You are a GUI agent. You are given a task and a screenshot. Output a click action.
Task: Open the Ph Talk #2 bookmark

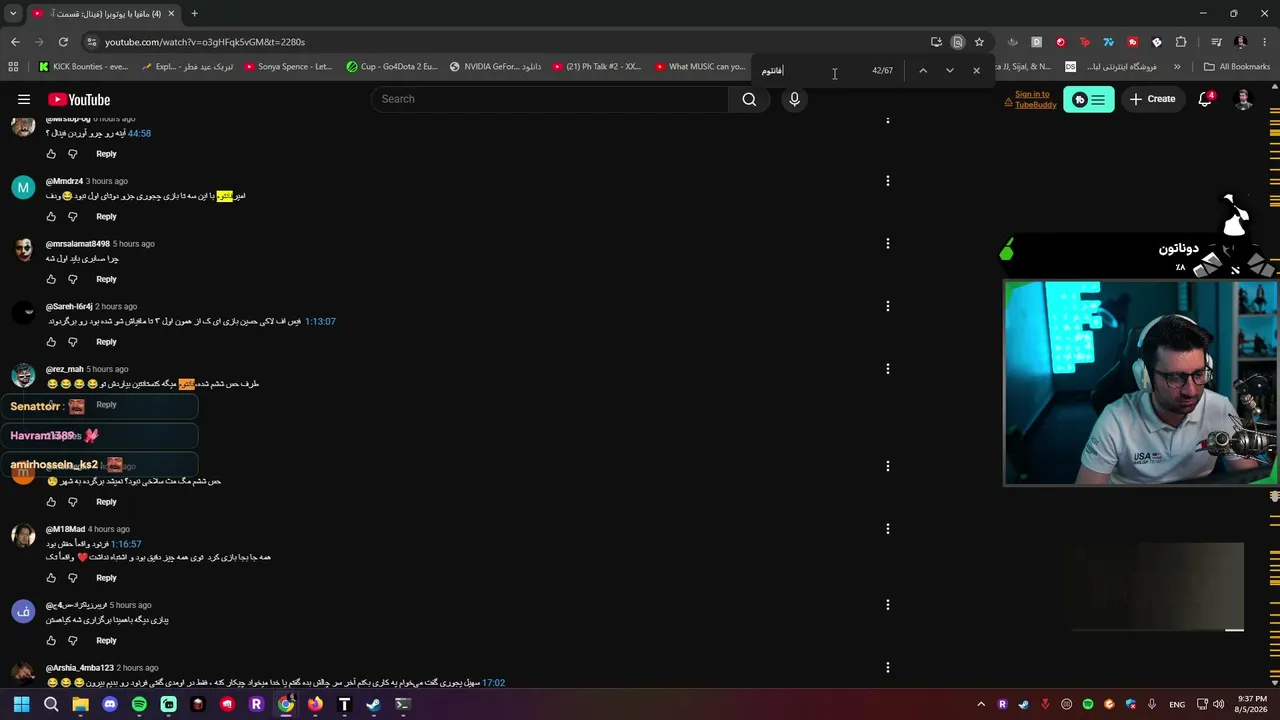pyautogui.click(x=597, y=67)
